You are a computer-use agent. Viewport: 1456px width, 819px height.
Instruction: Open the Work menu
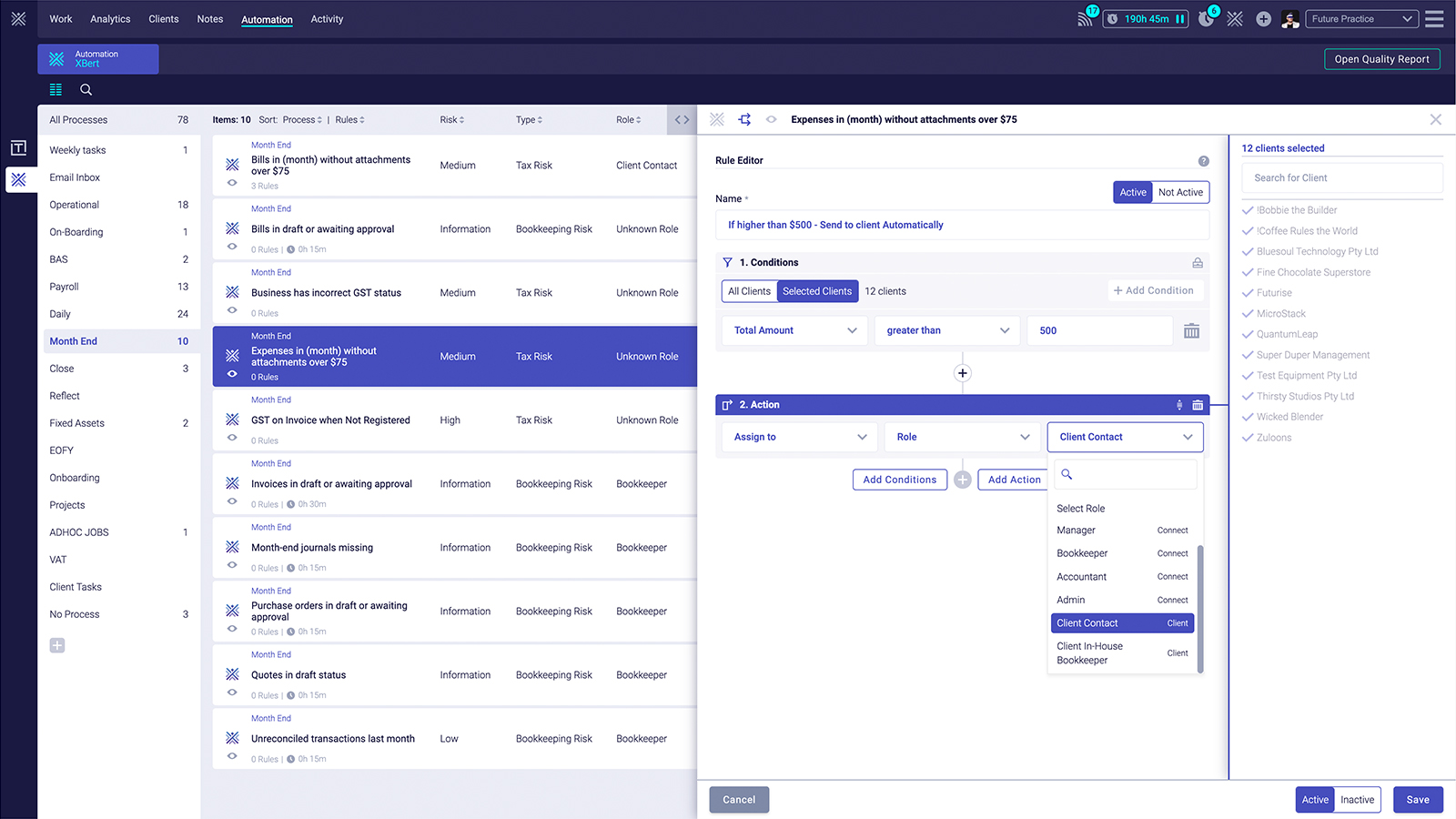pyautogui.click(x=61, y=19)
